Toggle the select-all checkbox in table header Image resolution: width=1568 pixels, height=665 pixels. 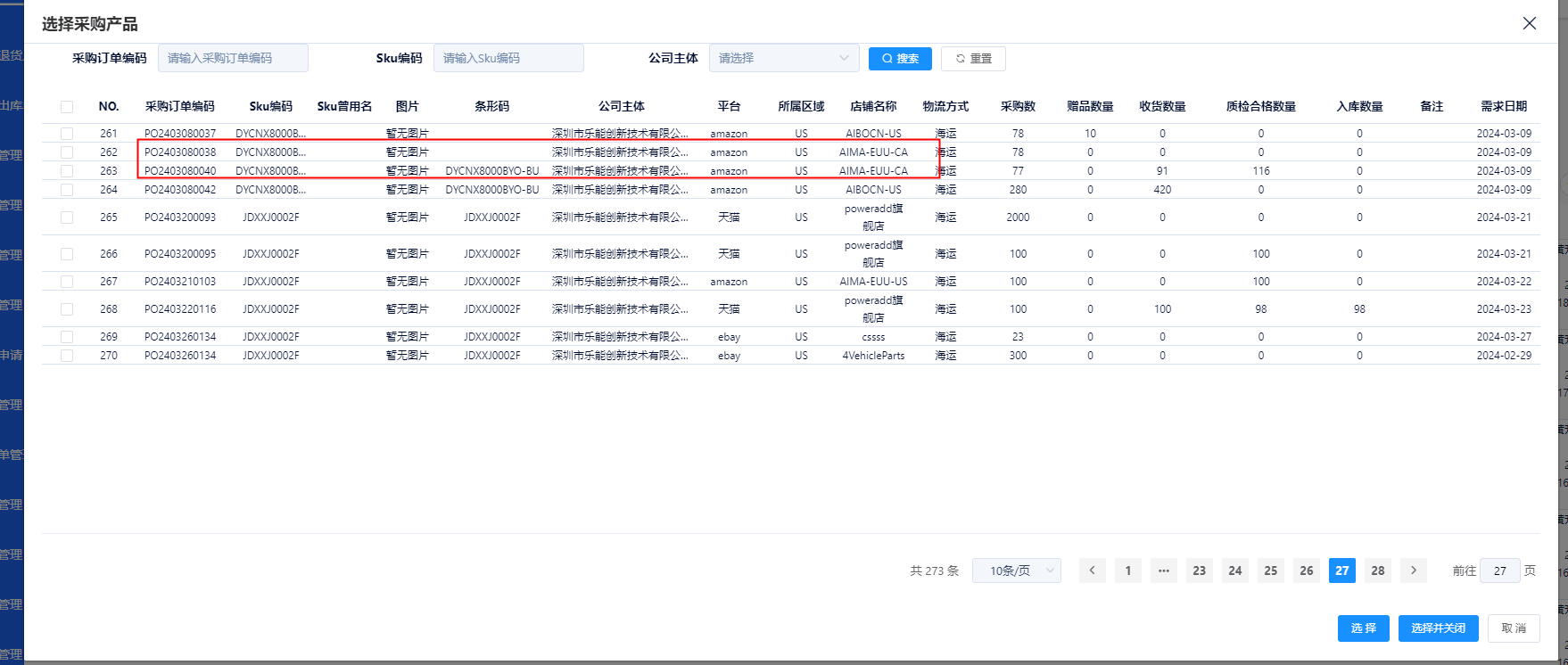coord(67,107)
